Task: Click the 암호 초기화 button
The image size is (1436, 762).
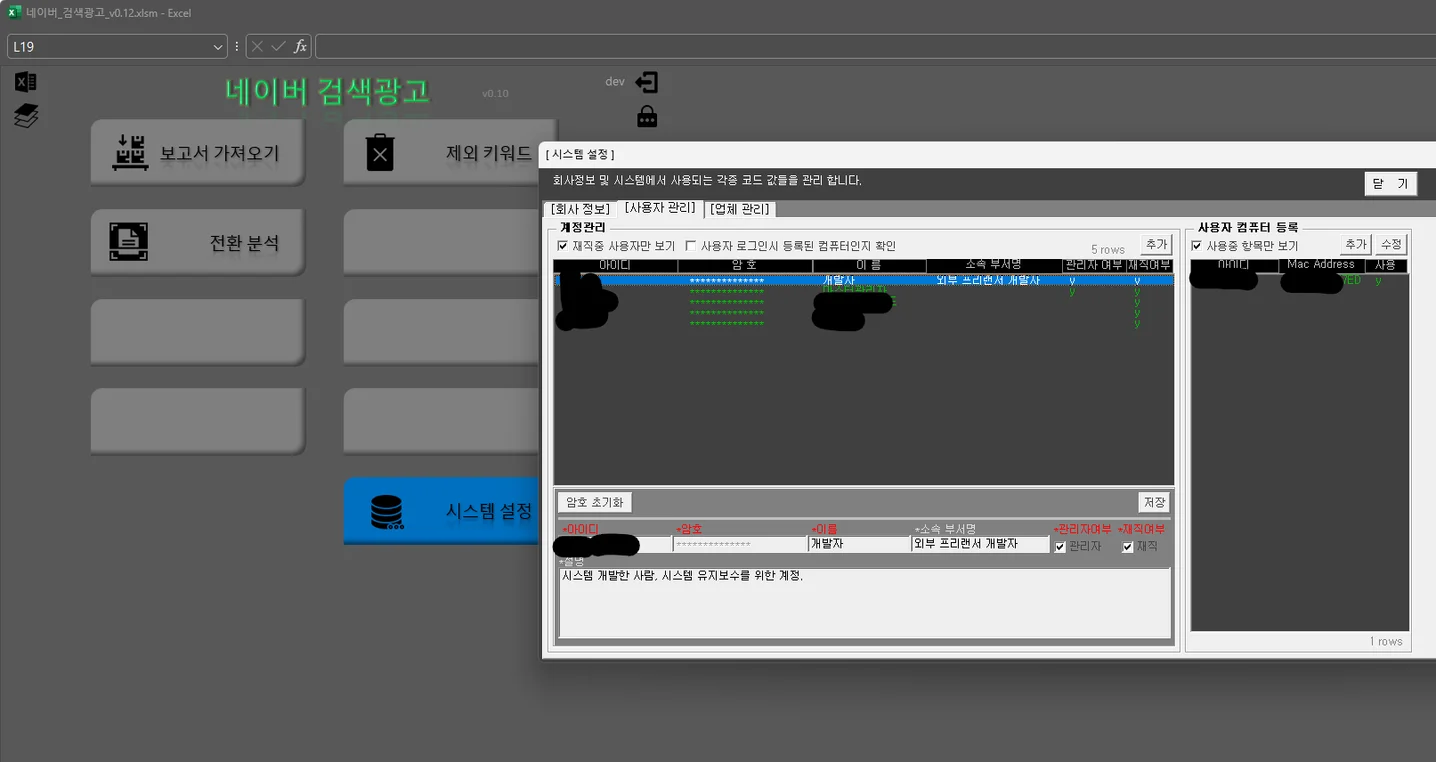Action: [x=595, y=502]
